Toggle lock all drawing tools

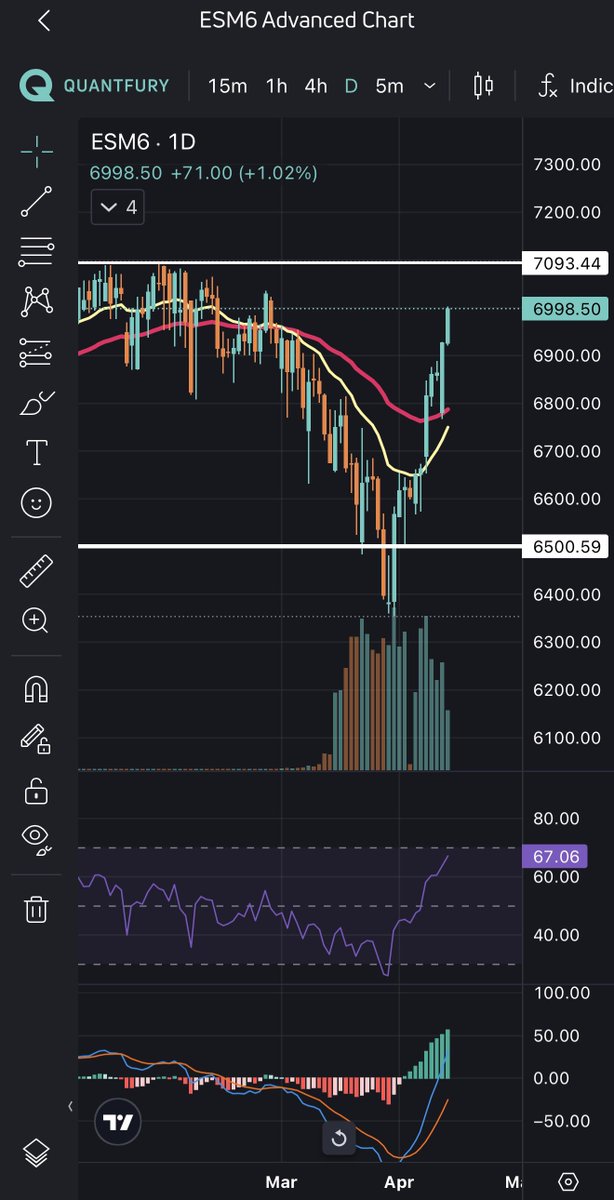pyautogui.click(x=36, y=790)
